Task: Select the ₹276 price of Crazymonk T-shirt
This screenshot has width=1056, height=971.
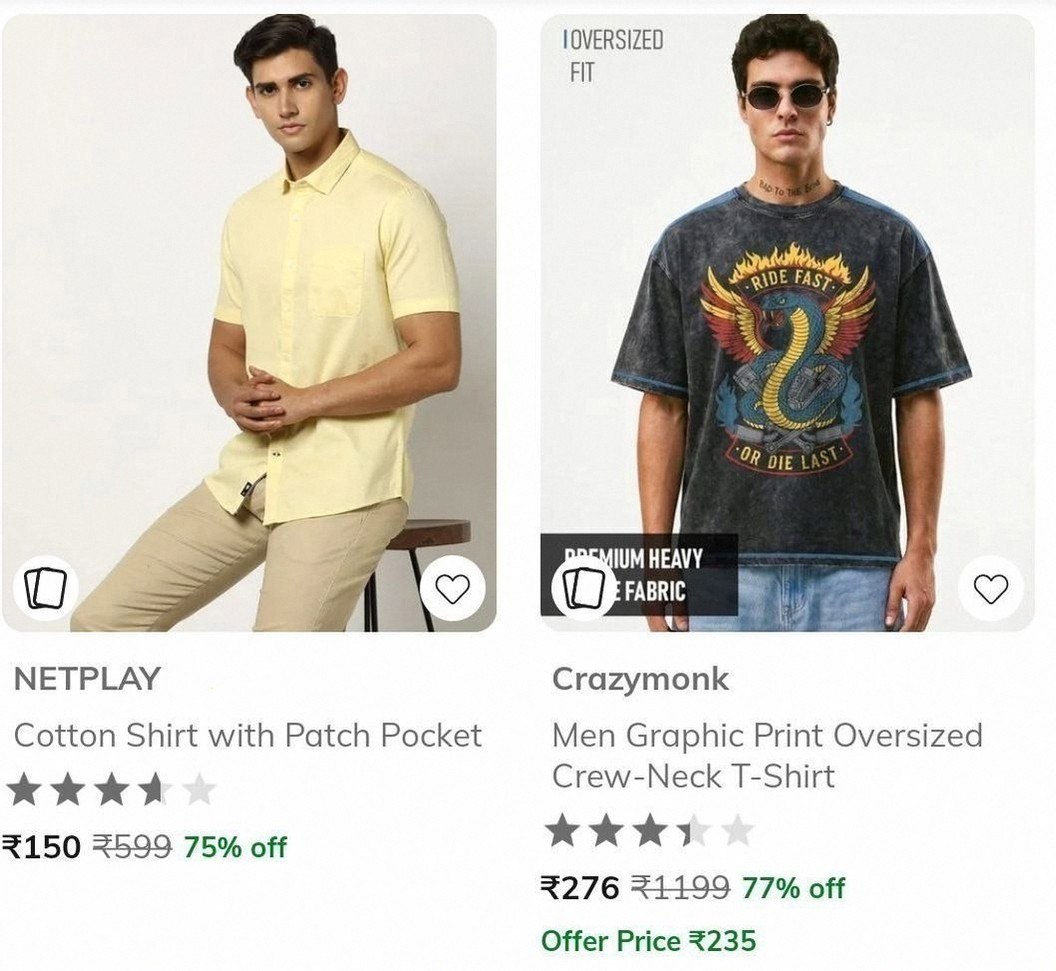Action: coord(580,888)
